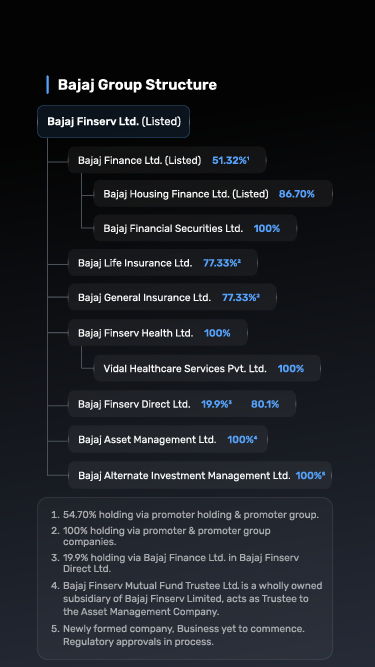Click footnote about newly formed company

pyautogui.click(x=178, y=635)
